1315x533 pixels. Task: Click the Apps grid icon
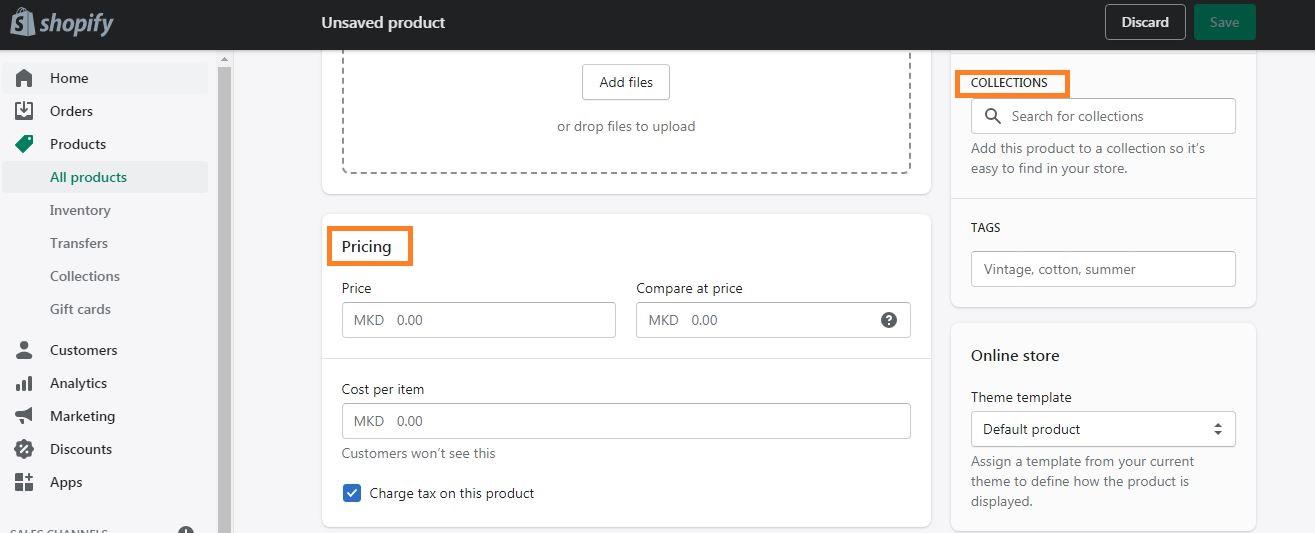coord(24,482)
